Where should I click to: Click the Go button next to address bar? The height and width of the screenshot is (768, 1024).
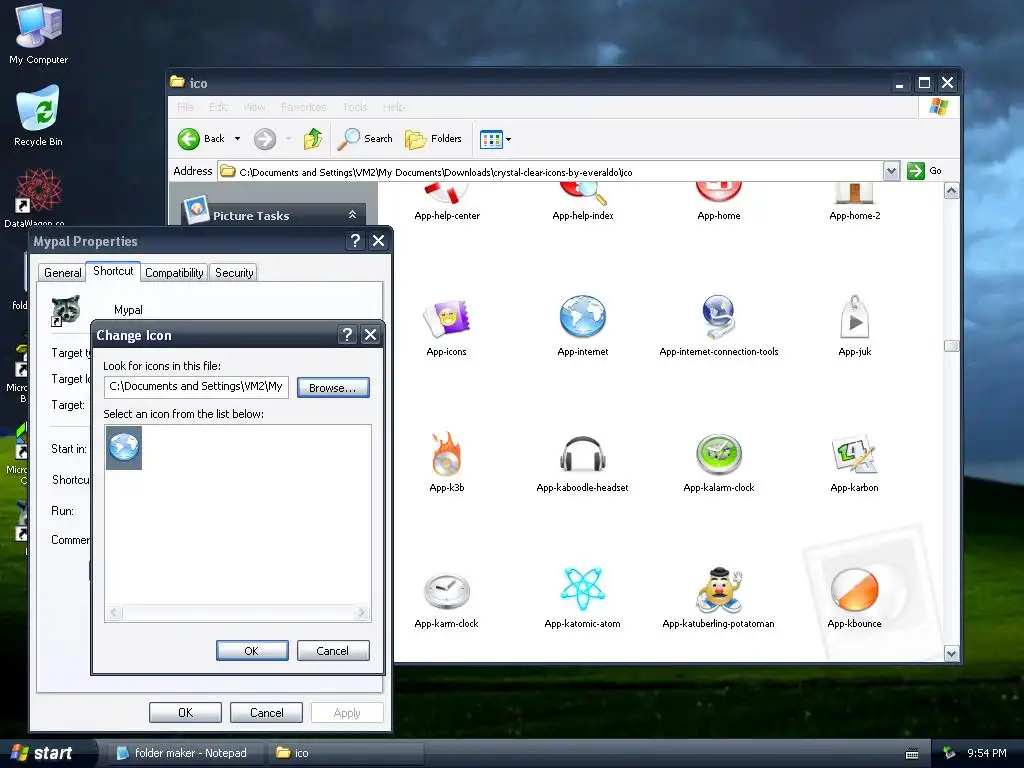tap(924, 171)
